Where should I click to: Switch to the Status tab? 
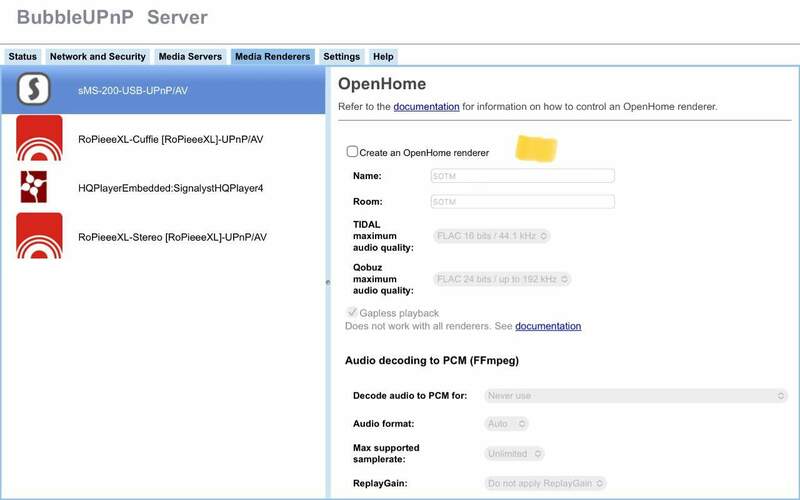22,57
